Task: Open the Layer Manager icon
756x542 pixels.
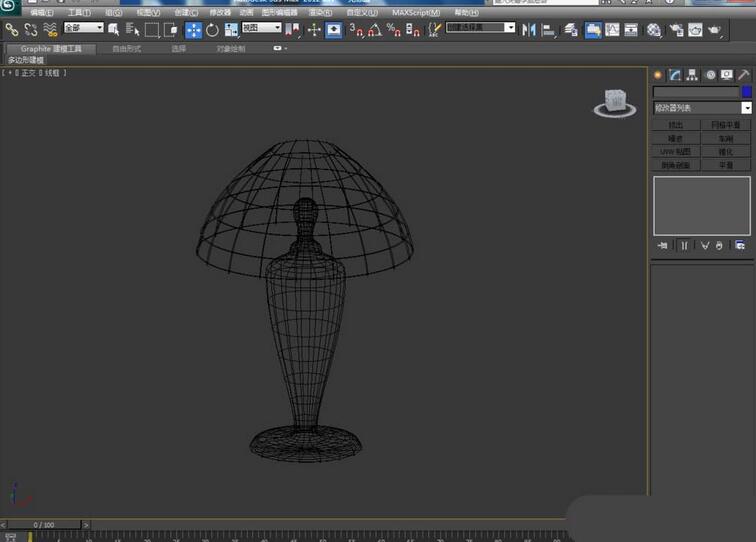Action: click(x=571, y=30)
